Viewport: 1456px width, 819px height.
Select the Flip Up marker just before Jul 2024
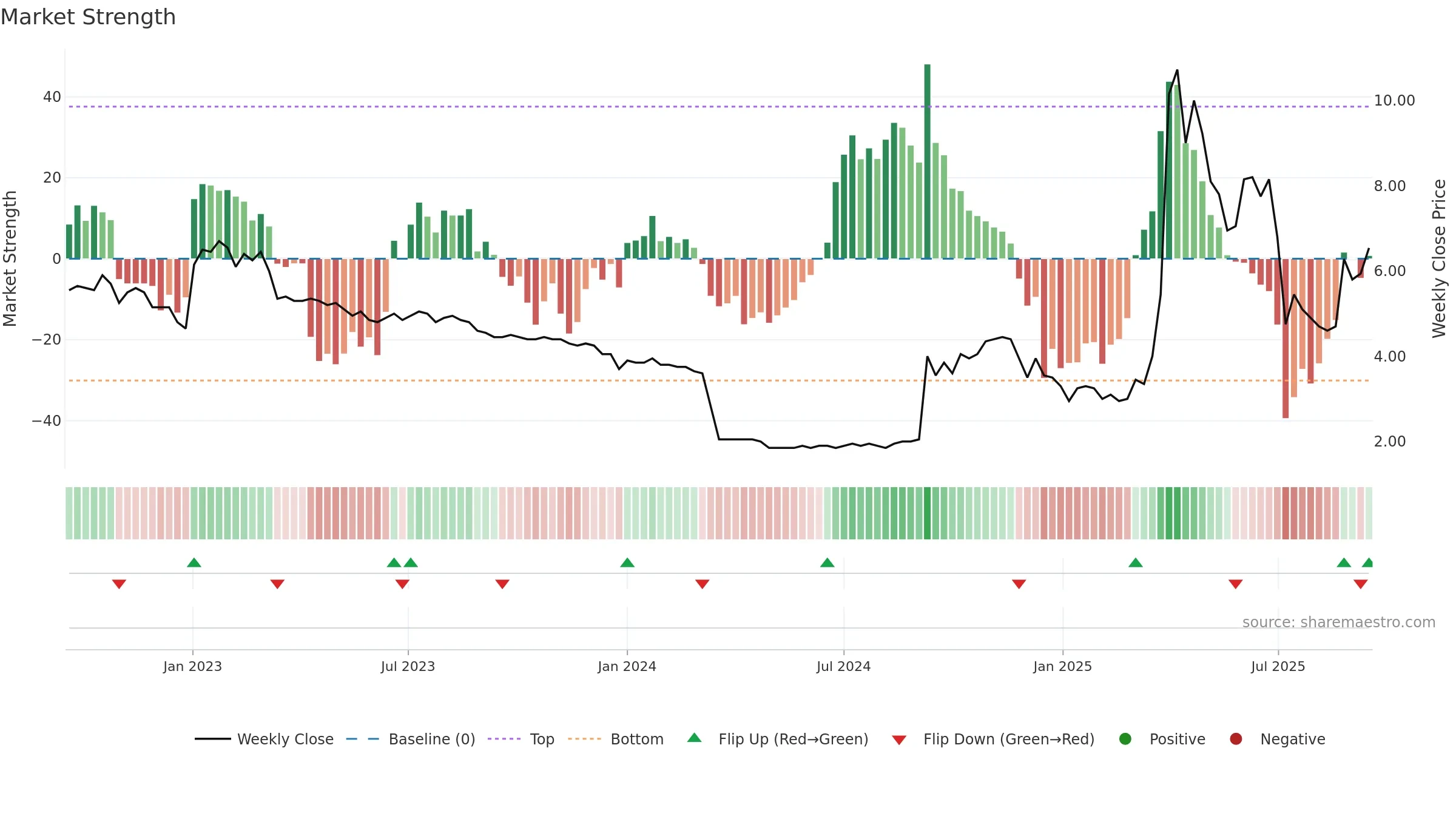tap(827, 562)
